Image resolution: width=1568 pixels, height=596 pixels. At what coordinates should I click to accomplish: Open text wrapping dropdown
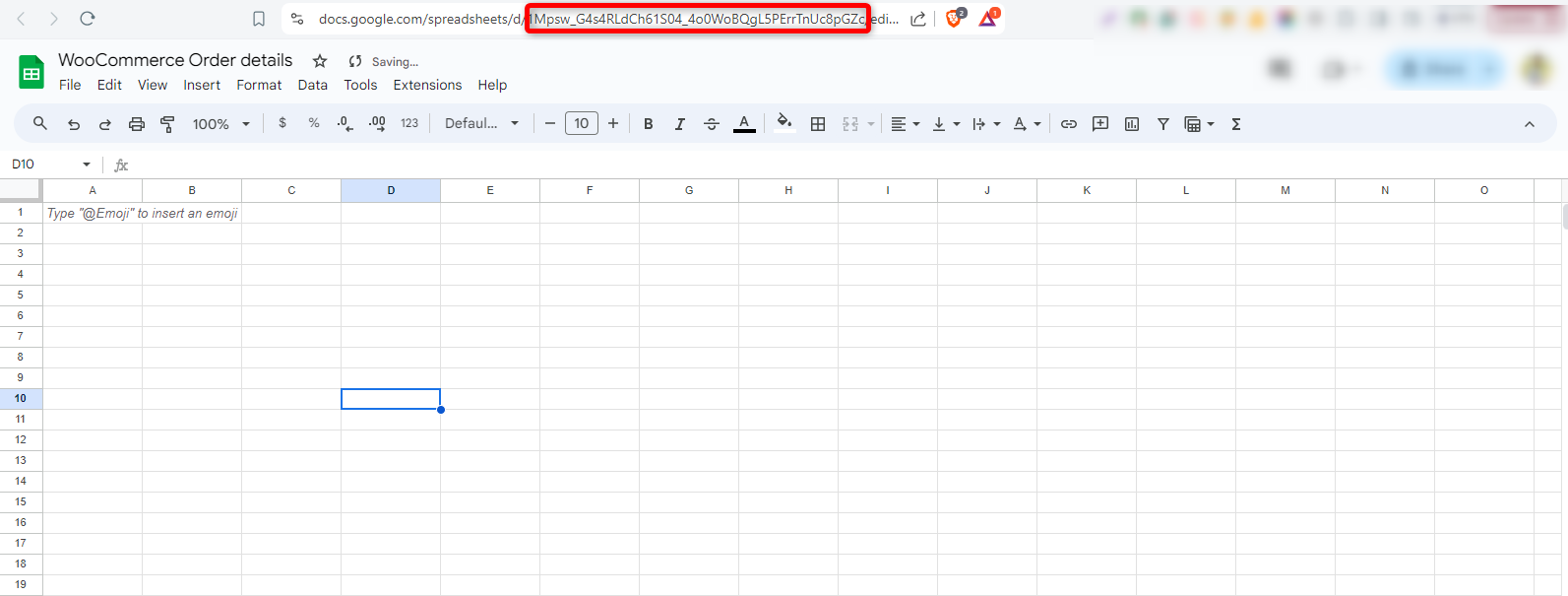pos(986,123)
